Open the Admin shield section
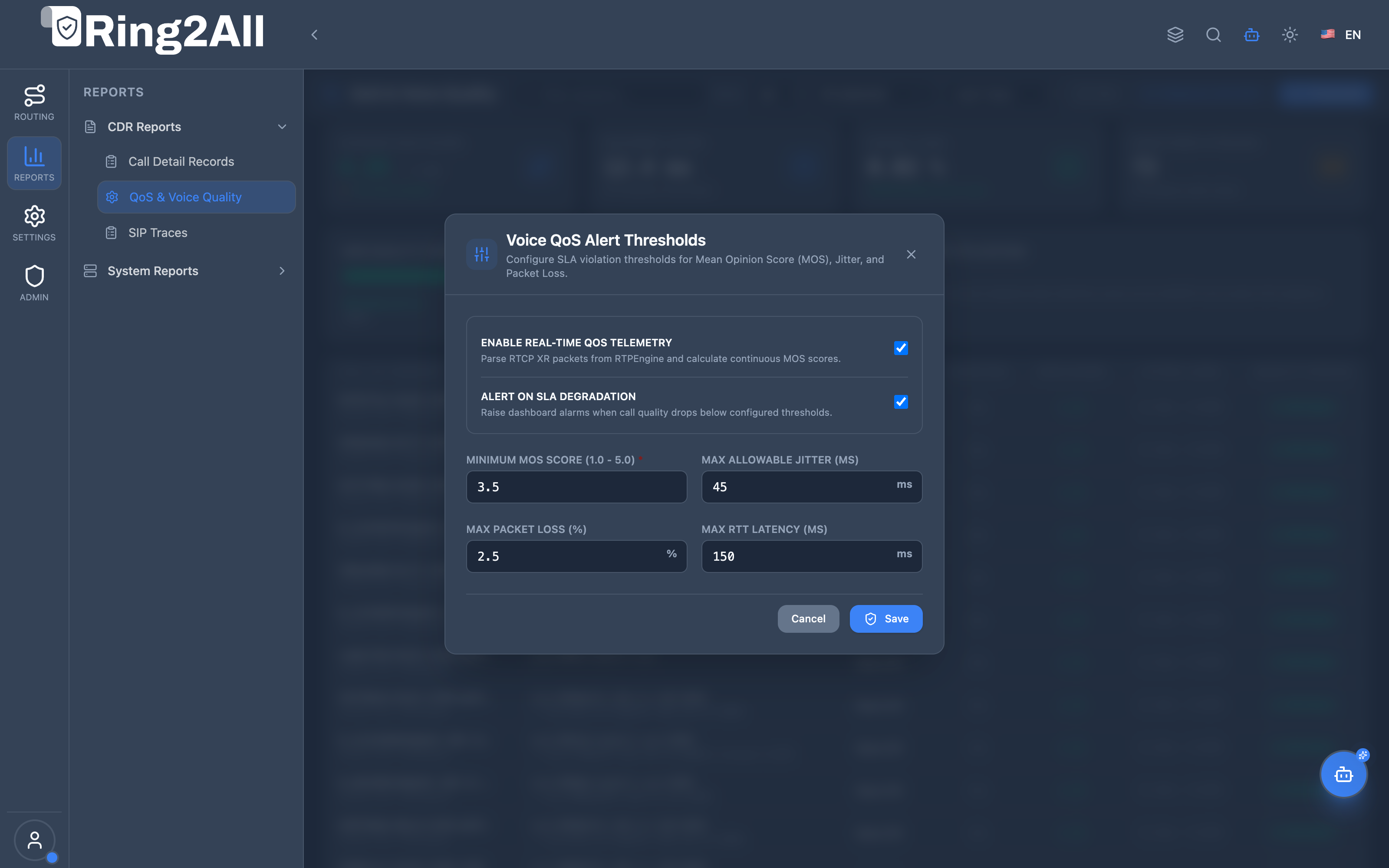This screenshot has height=868, width=1389. click(x=34, y=283)
